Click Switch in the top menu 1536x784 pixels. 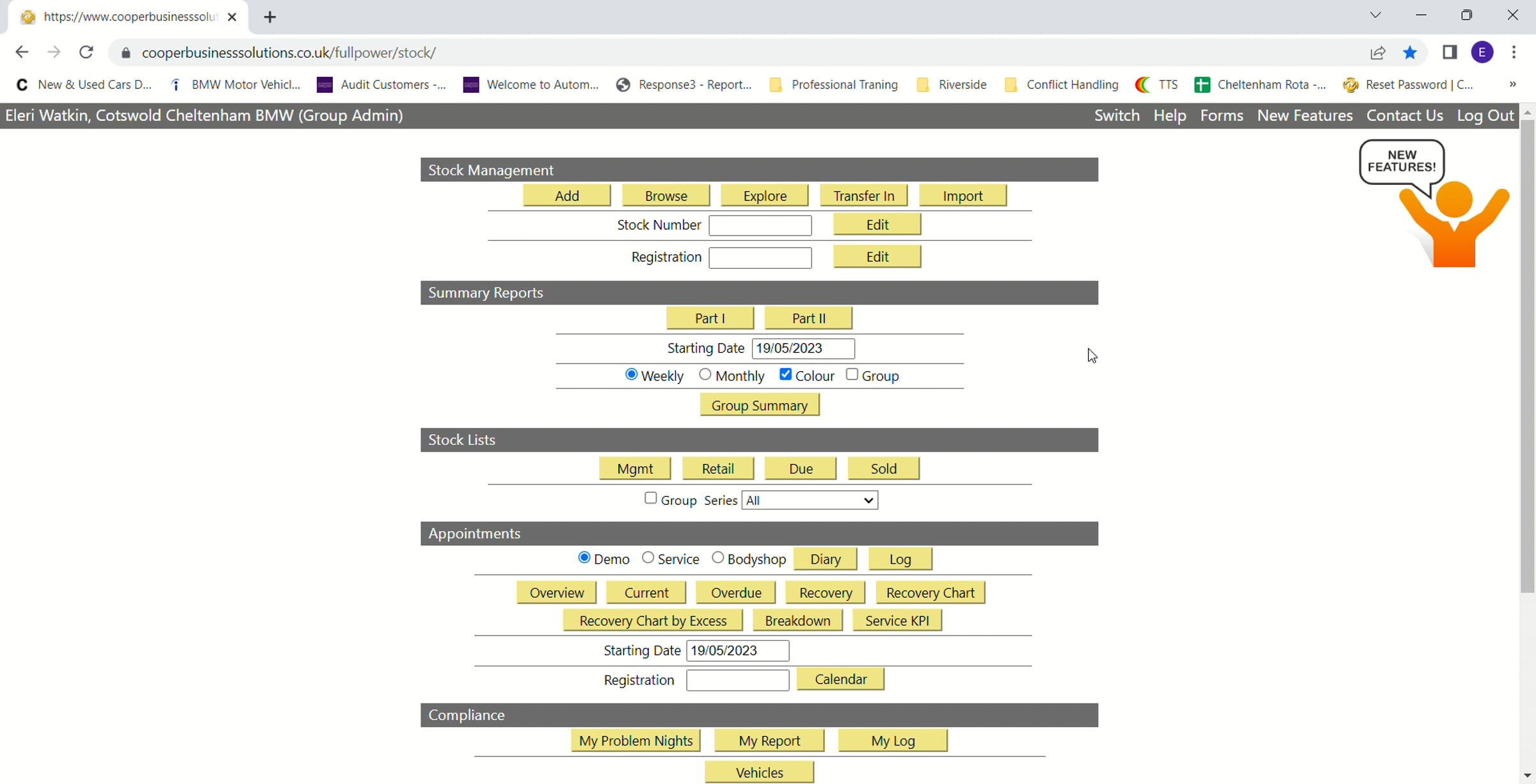coord(1116,115)
